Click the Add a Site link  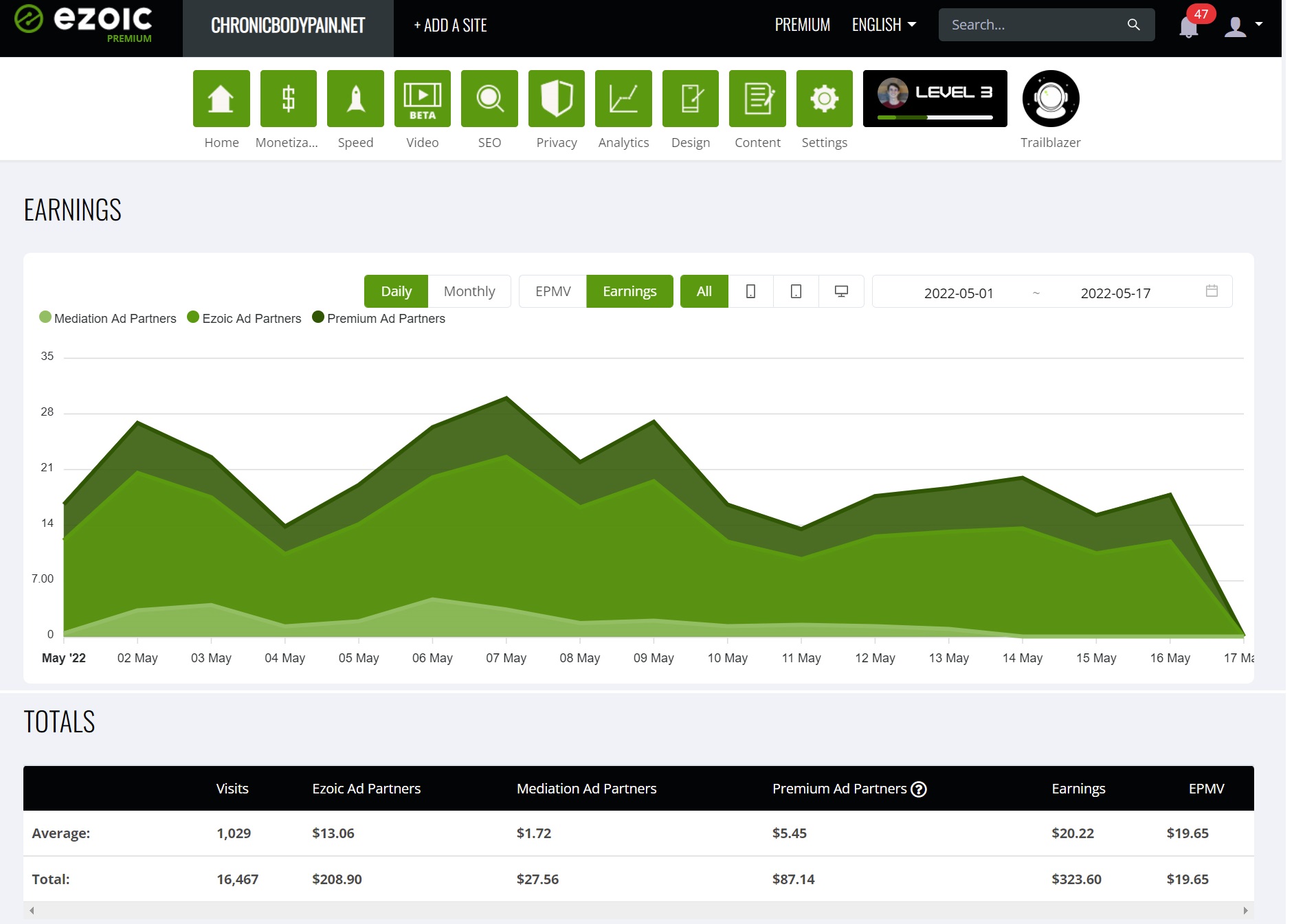coord(450,25)
